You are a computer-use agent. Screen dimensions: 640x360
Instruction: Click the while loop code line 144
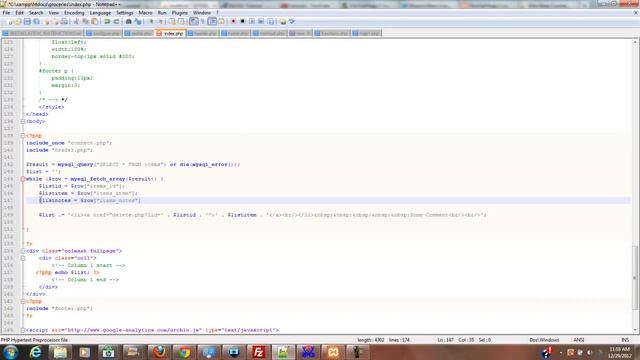[x=95, y=179]
